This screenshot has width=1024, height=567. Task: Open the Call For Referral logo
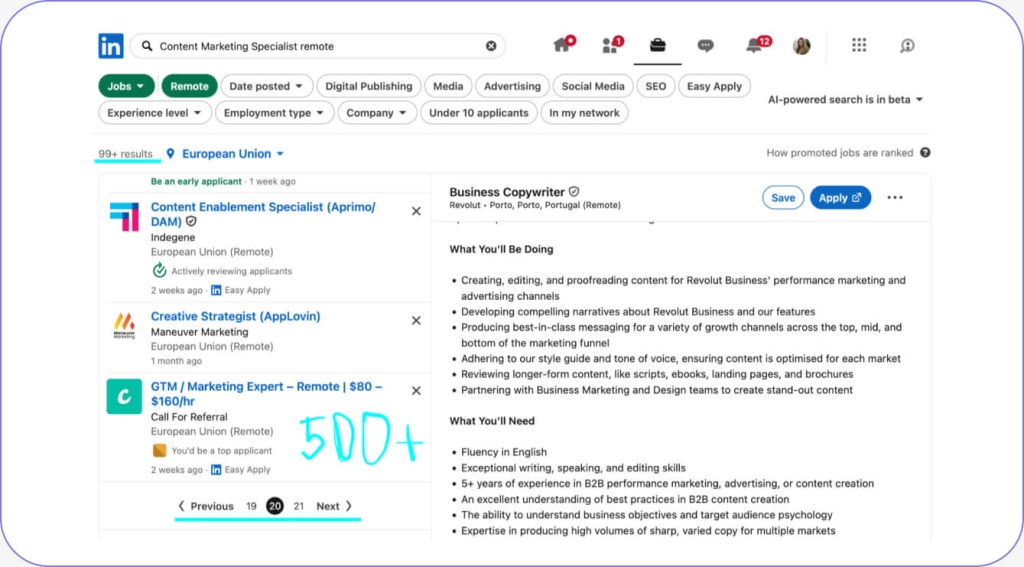click(124, 397)
